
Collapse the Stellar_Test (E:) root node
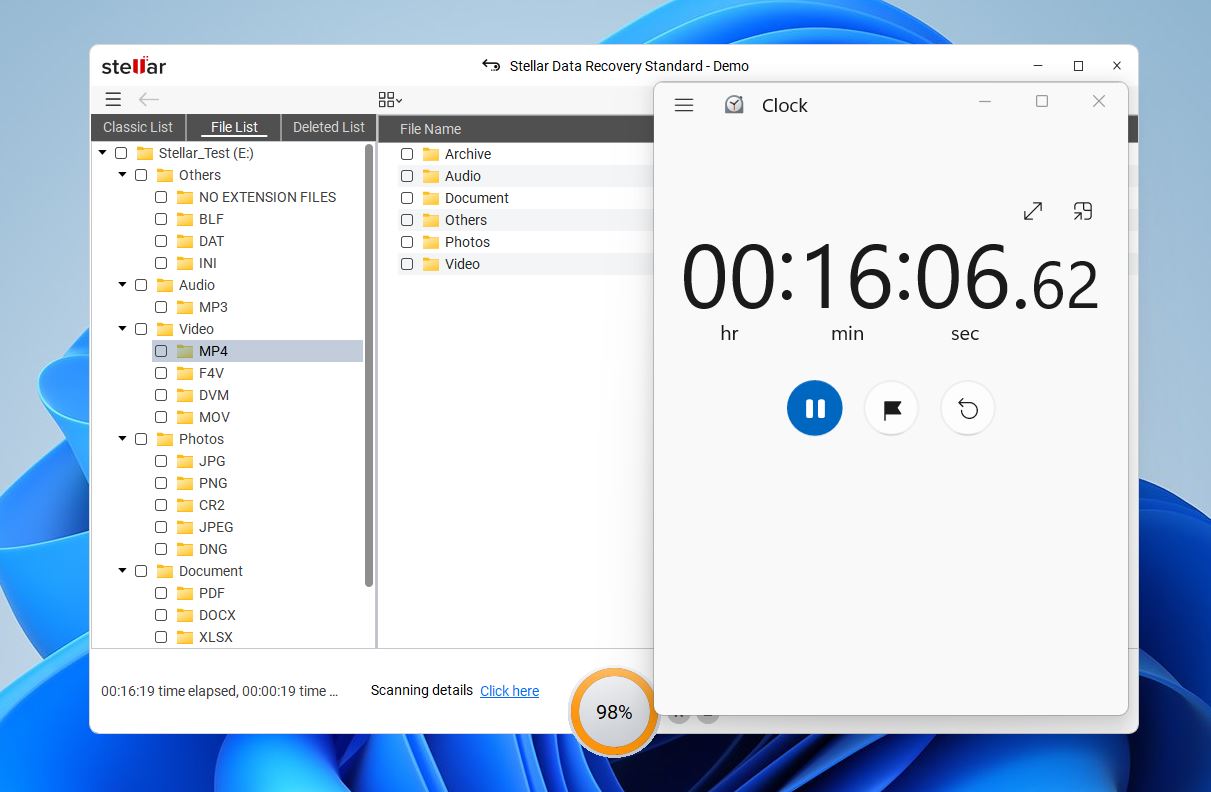pos(103,153)
